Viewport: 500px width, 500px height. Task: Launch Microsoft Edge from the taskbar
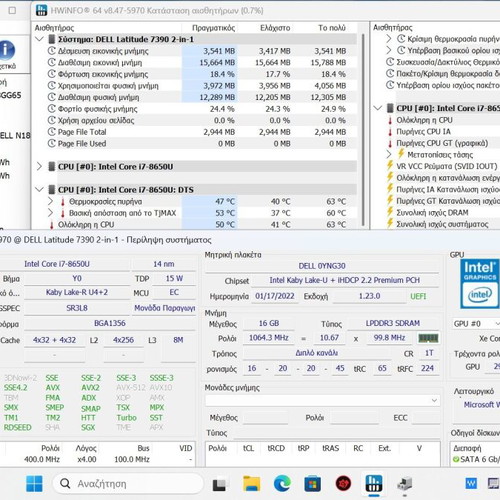click(282, 484)
